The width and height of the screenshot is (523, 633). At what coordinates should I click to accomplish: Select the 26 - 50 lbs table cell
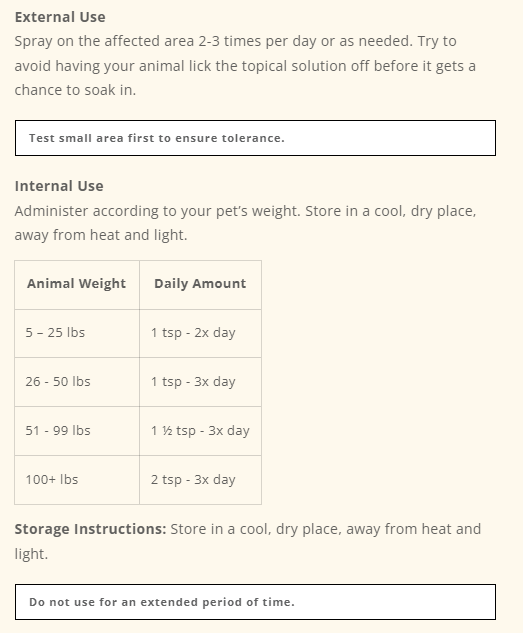[77, 382]
